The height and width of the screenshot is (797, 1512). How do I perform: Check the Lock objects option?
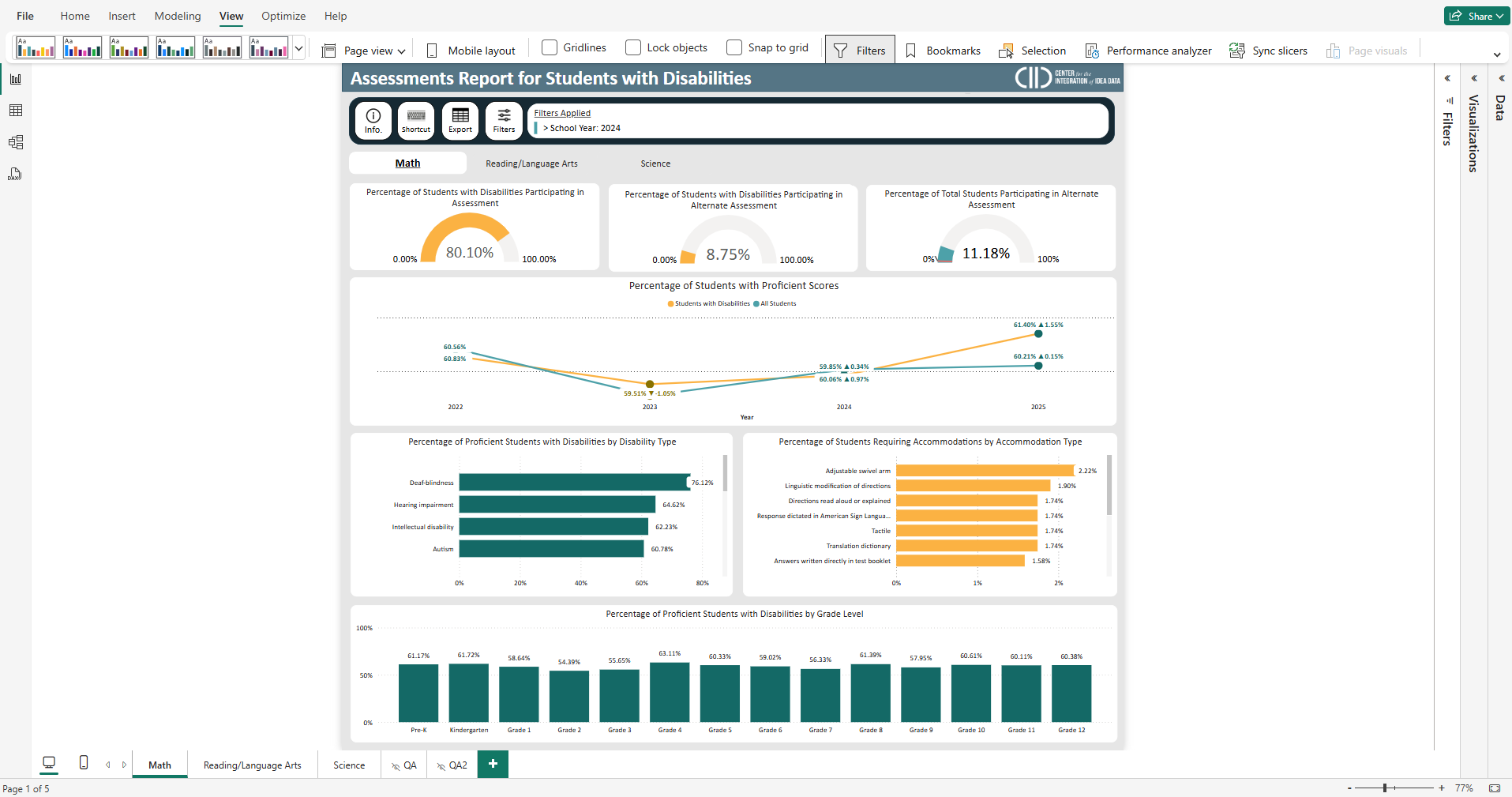click(633, 48)
